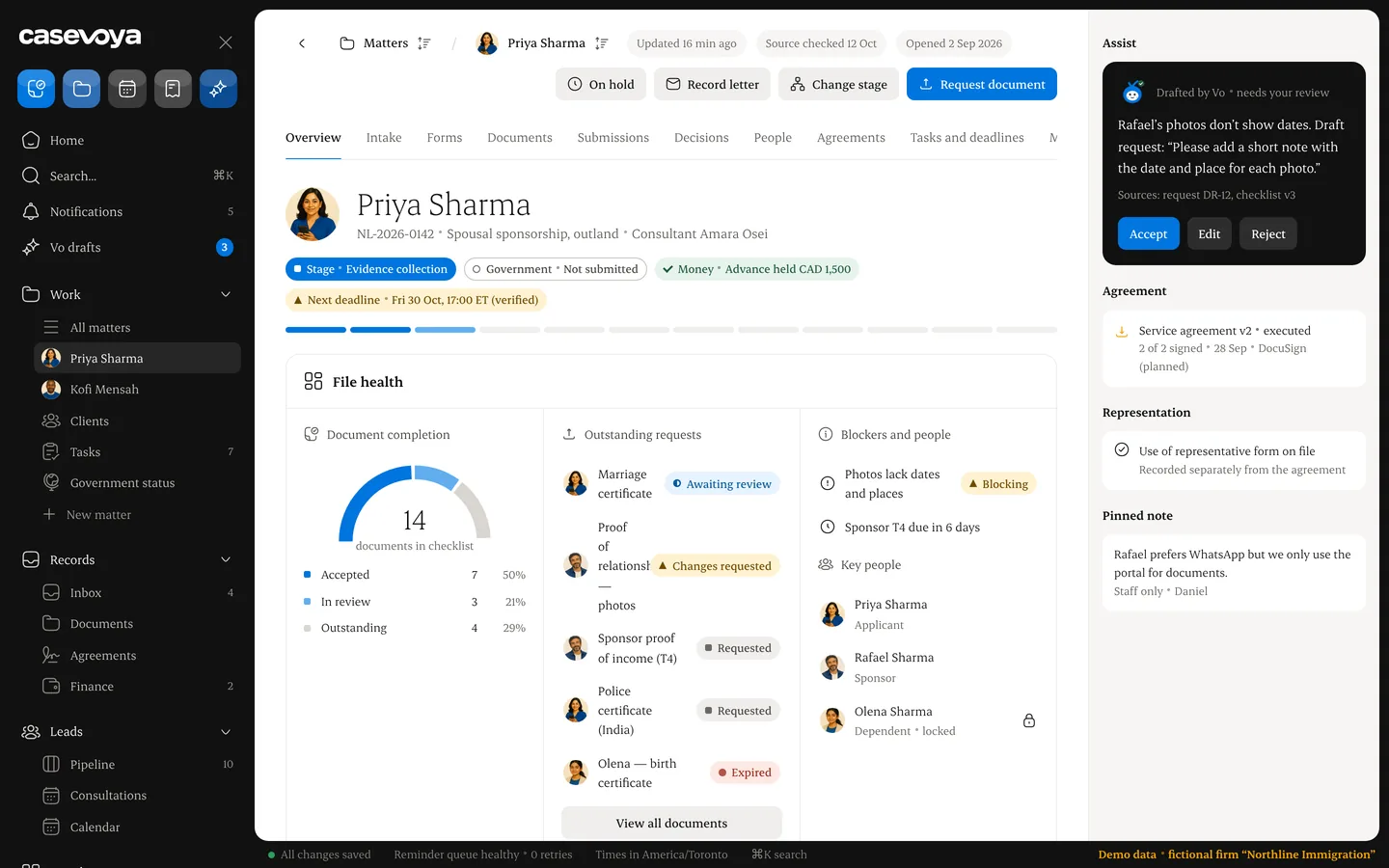Click the first blue sidebar shortcut icon
The height and width of the screenshot is (868, 1389).
[36, 89]
